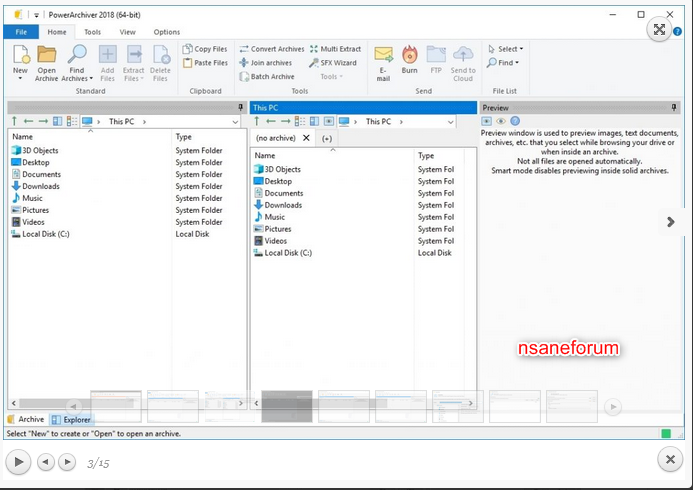
Task: Toggle folder tree icon in left pane toolbar
Action: pyautogui.click(x=57, y=121)
